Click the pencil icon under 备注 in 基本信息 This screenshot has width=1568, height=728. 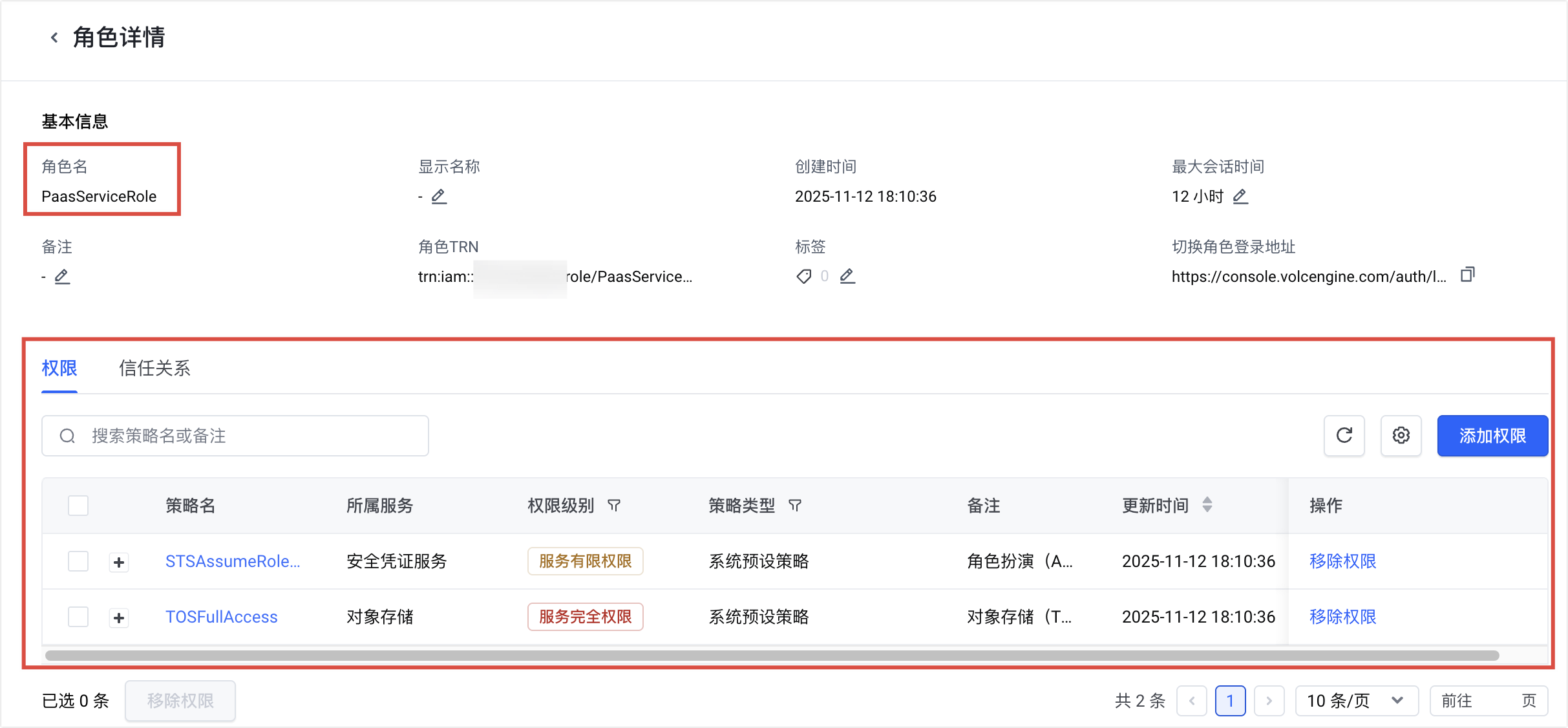coord(62,277)
